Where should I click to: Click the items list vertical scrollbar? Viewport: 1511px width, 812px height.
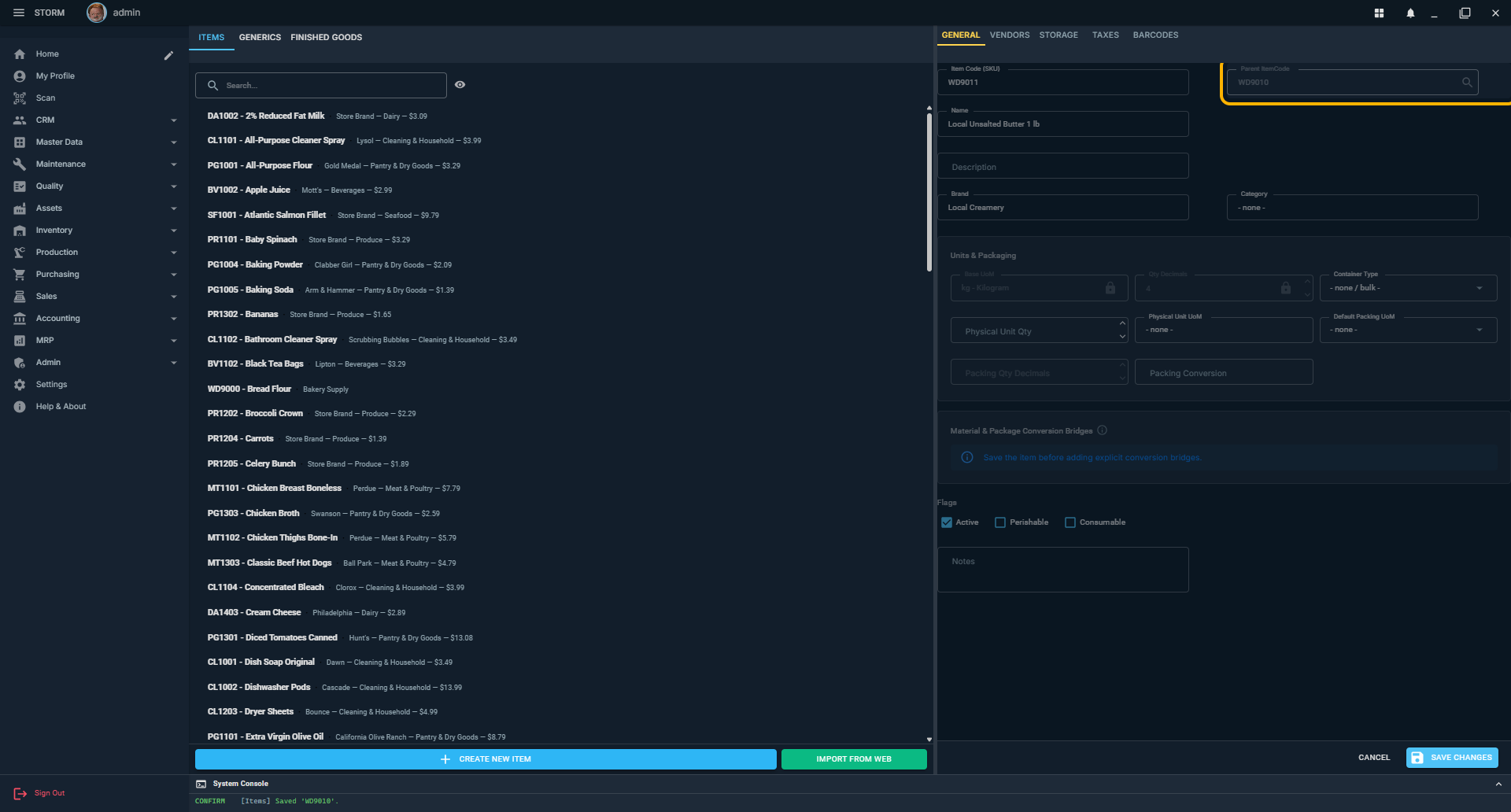(x=929, y=191)
